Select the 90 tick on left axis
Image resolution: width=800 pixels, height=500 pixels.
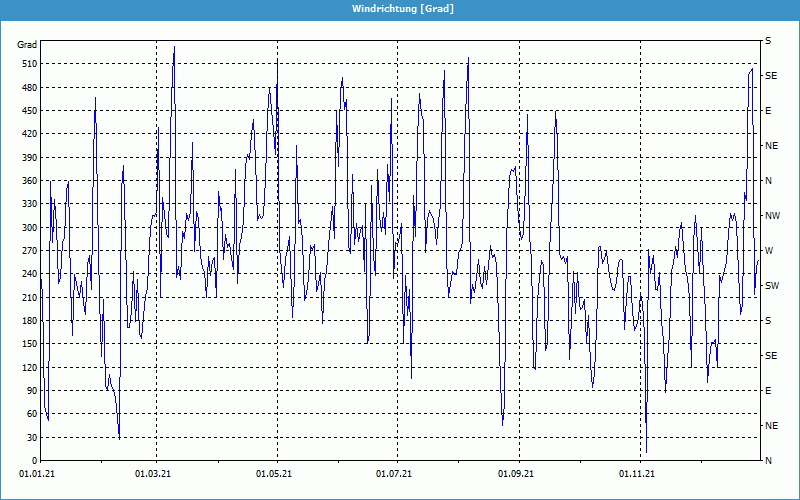pos(30,391)
